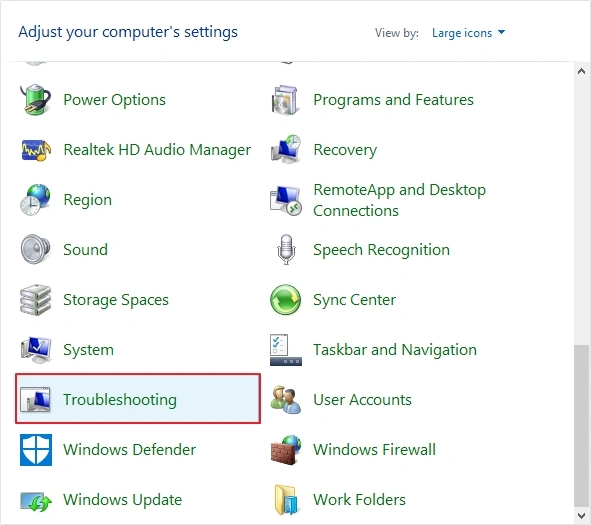Screen dimensions: 591x525
Task: Click the RemoteApp and Desktop Connections icon
Action: tap(286, 200)
